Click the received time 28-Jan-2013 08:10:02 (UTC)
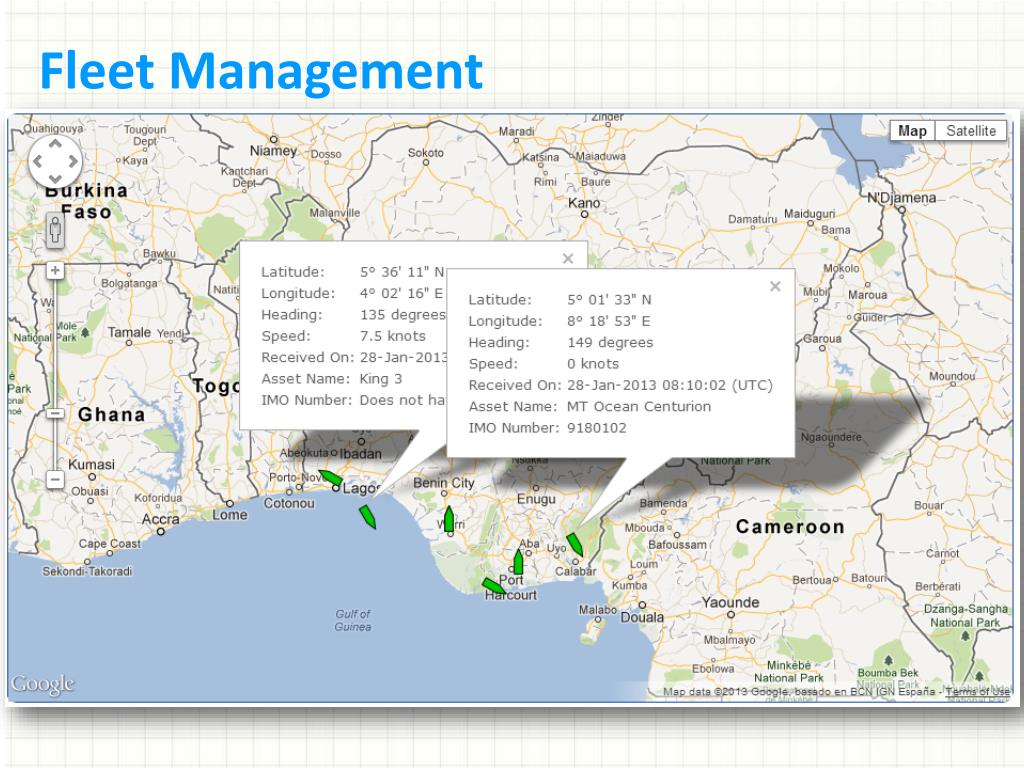 tap(669, 385)
